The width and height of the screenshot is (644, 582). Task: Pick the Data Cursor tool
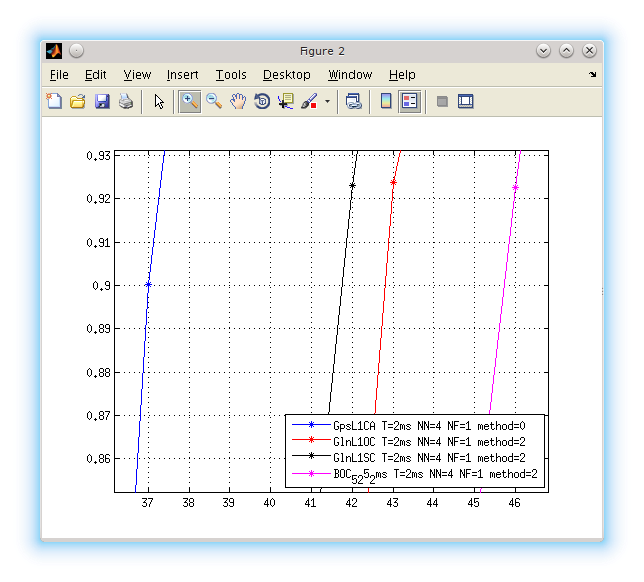286,101
